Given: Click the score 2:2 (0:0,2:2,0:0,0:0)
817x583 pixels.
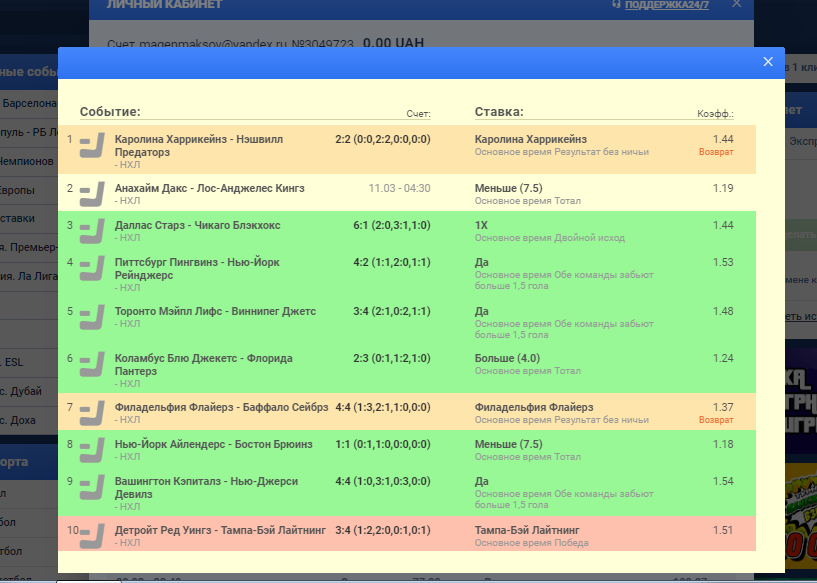Looking at the screenshot, I should [382, 139].
